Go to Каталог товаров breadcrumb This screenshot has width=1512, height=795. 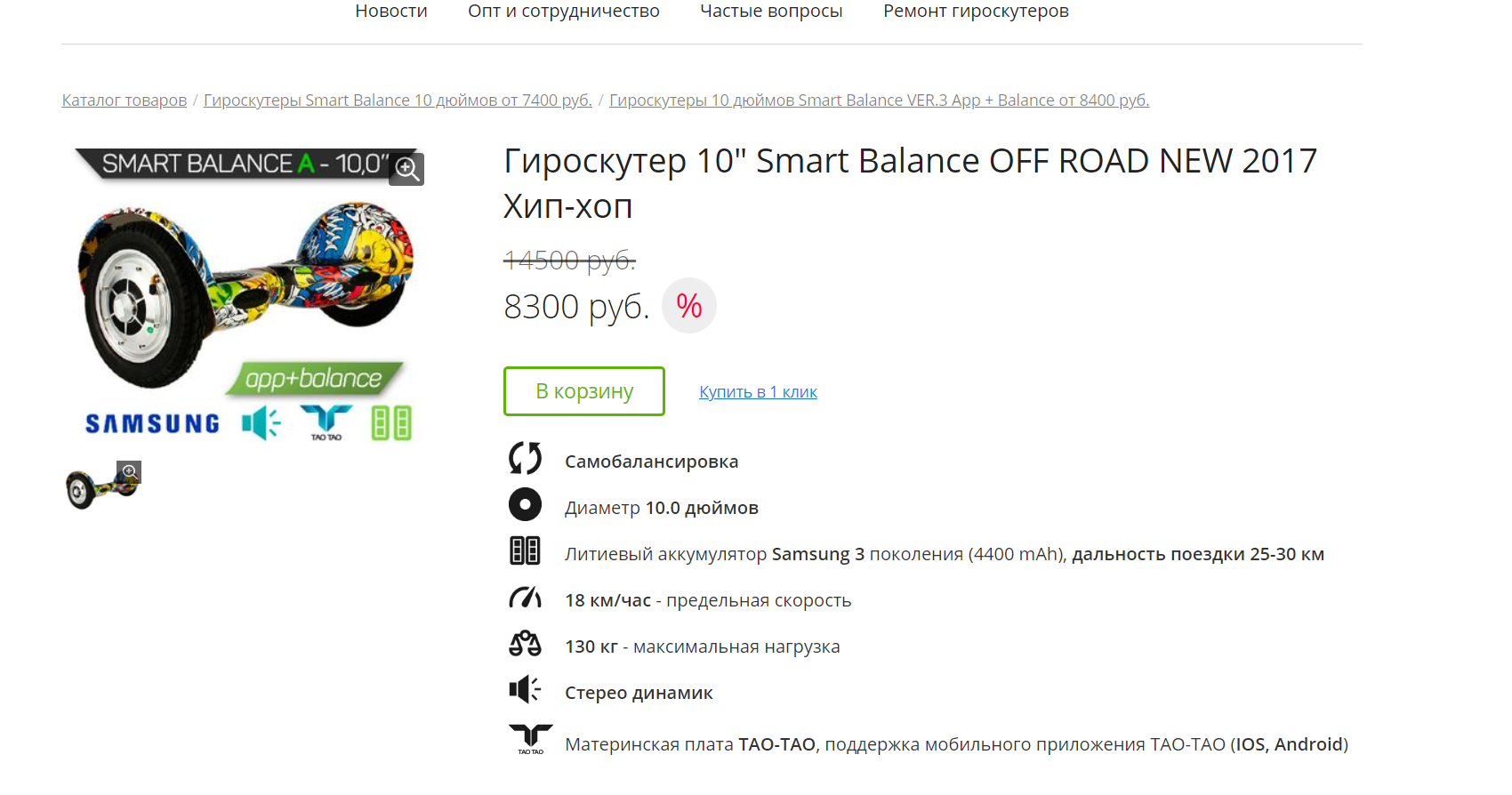pos(125,100)
